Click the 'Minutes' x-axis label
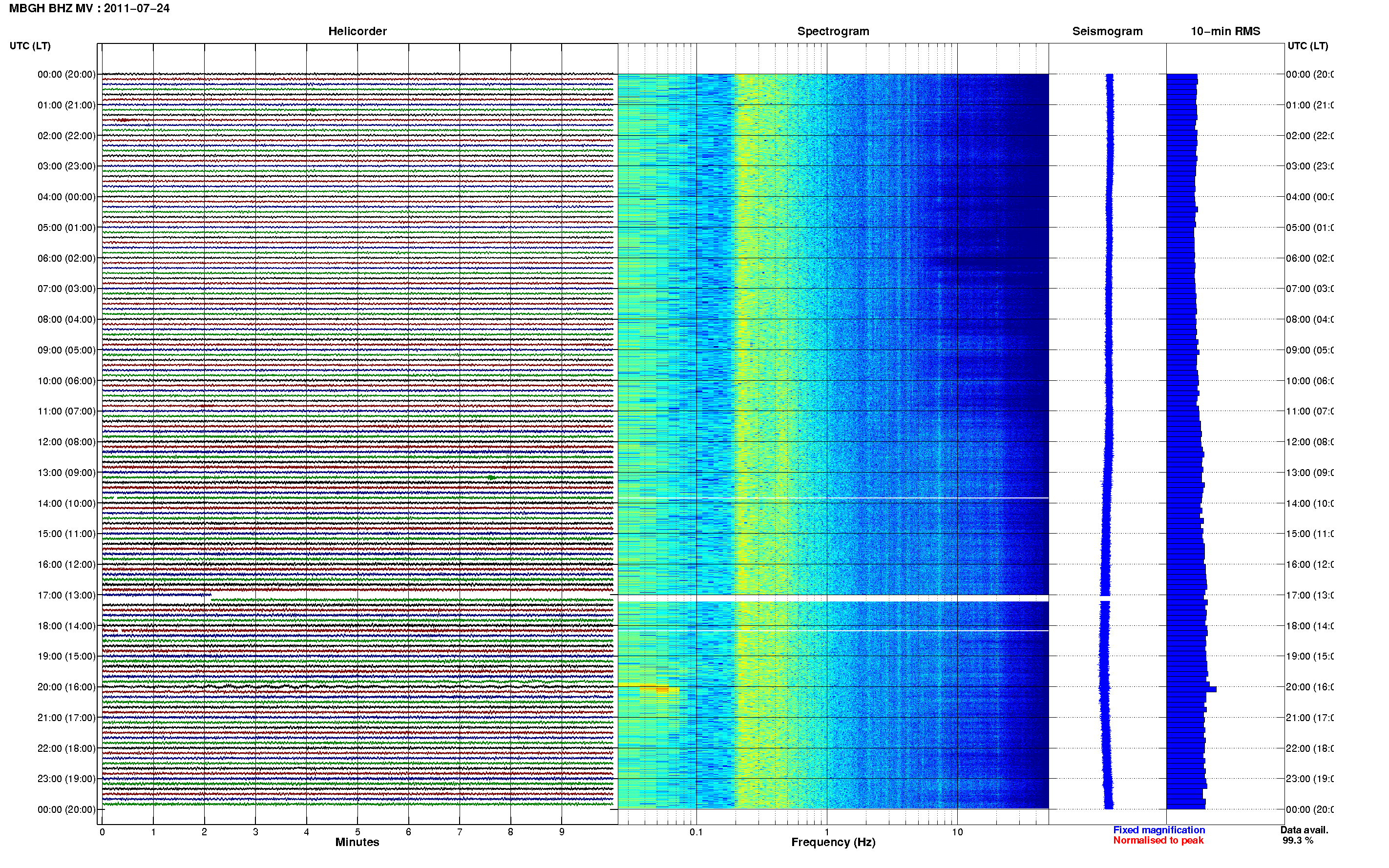This screenshot has height=868, width=1389. tap(357, 842)
